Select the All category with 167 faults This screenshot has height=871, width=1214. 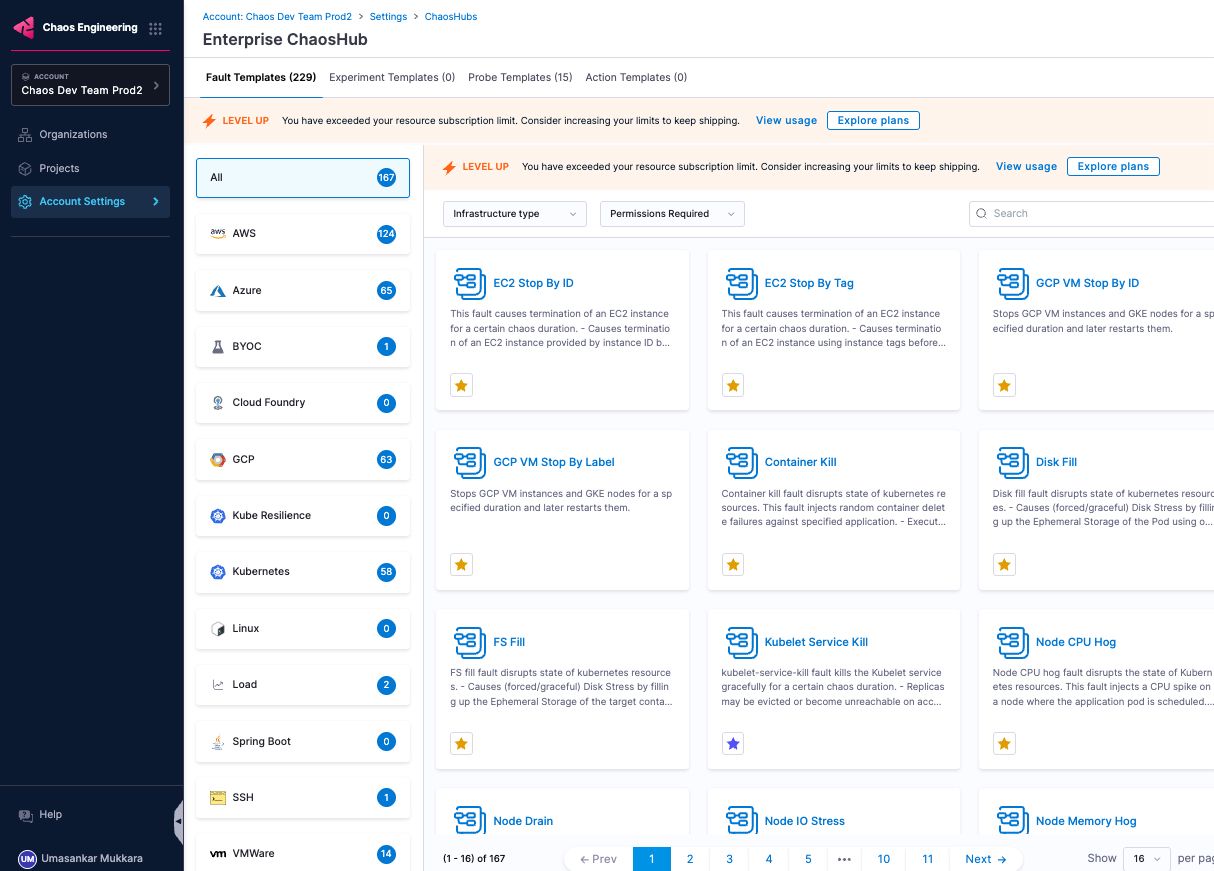[303, 178]
